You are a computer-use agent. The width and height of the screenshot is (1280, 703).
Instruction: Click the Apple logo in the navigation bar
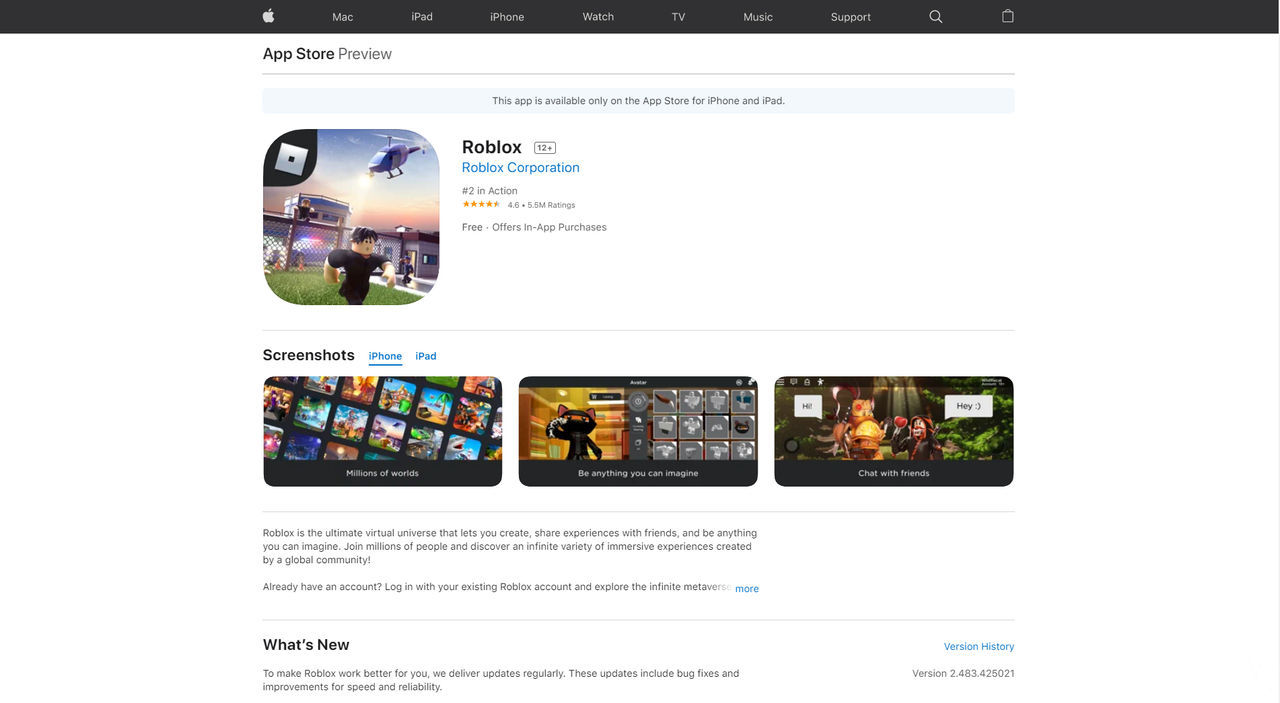point(268,16)
